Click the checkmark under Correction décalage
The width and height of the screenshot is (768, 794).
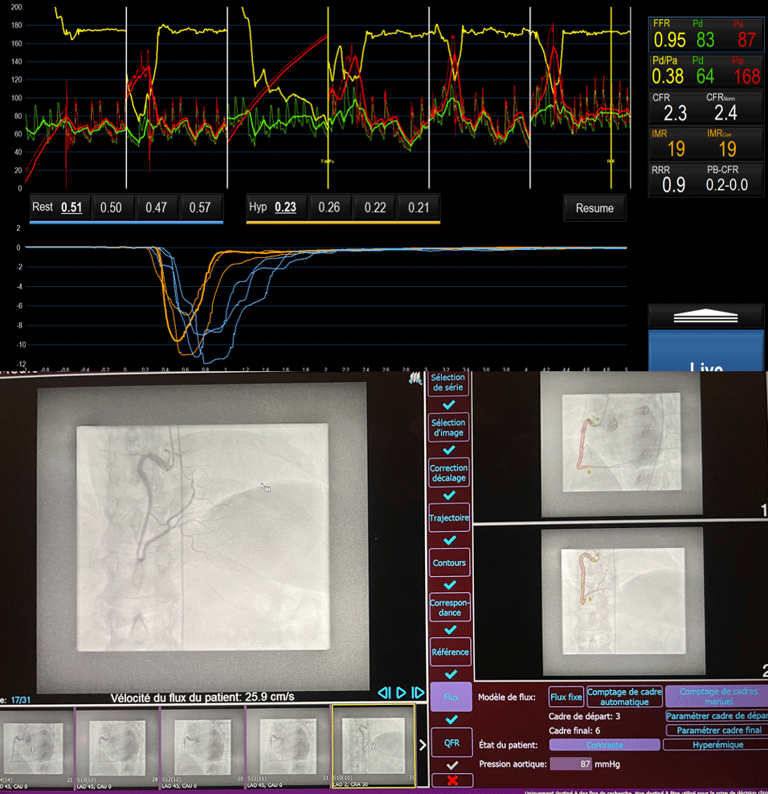[x=449, y=495]
